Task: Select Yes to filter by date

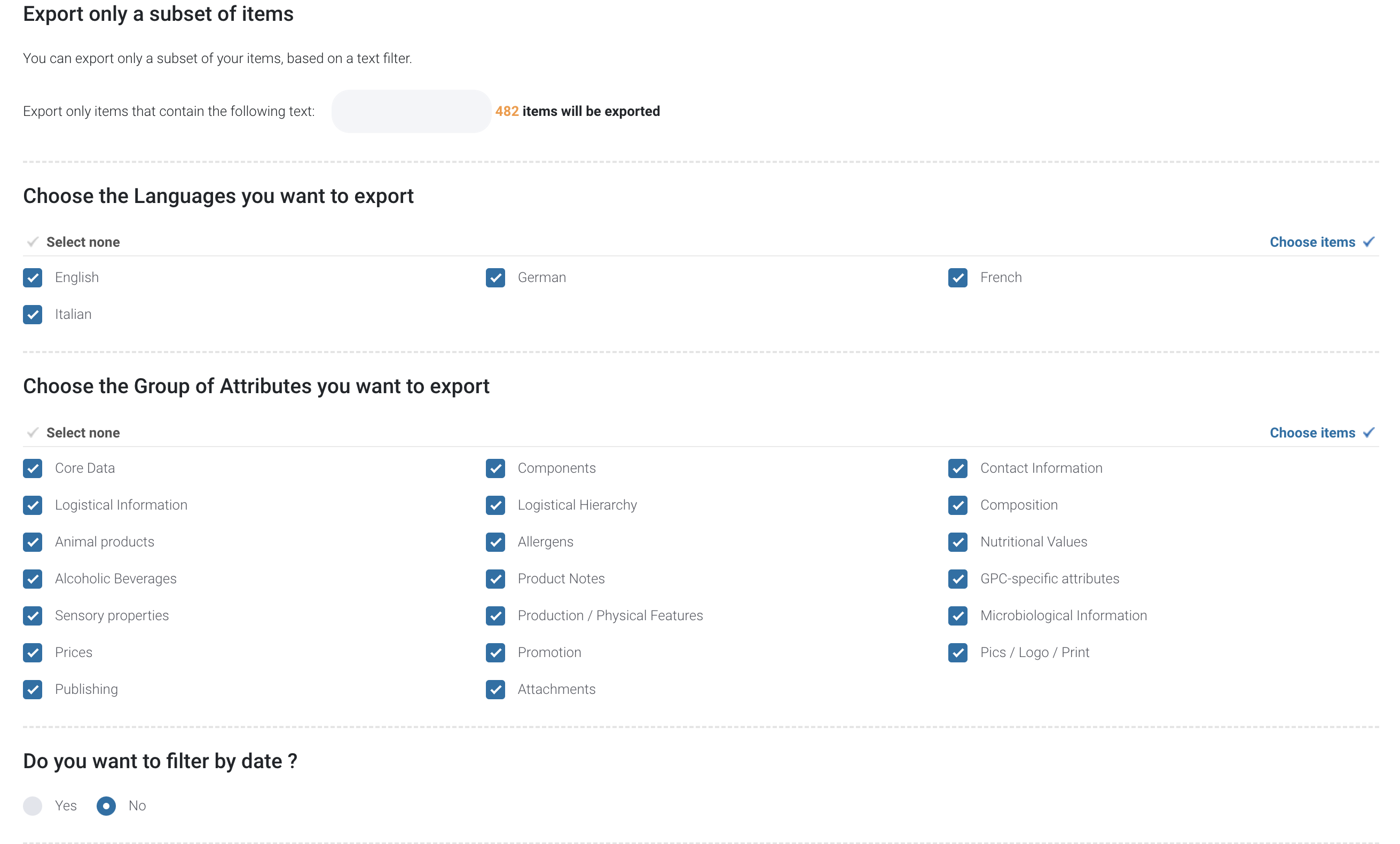Action: pyautogui.click(x=33, y=806)
